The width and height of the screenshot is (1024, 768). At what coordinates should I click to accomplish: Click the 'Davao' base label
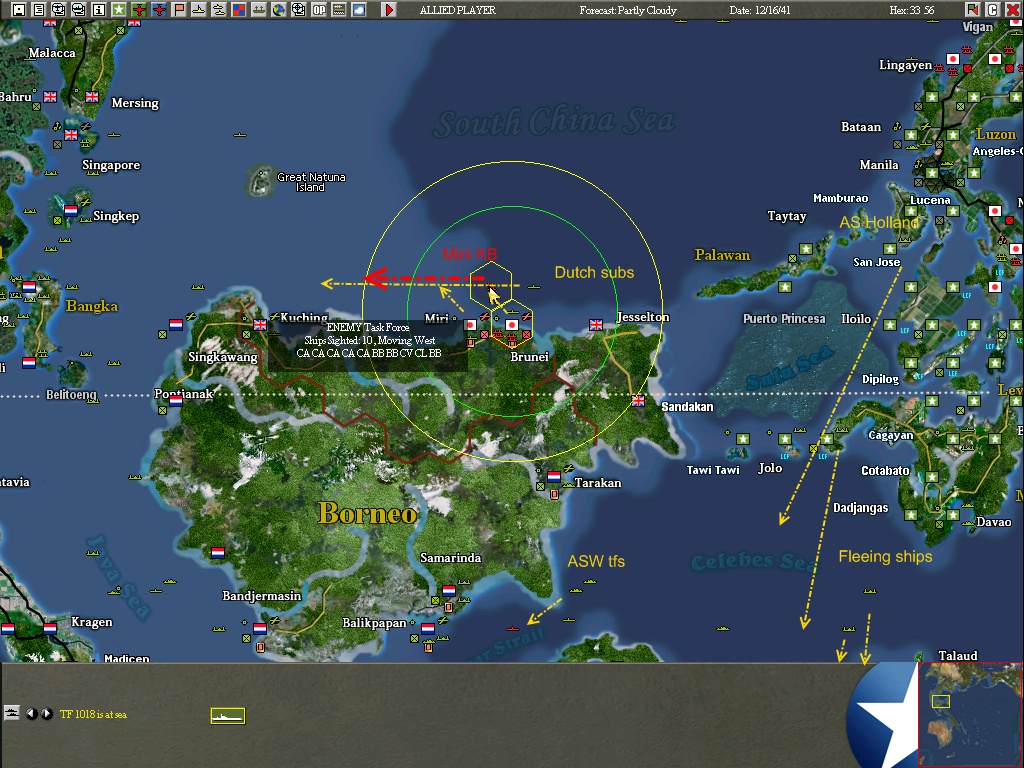click(994, 522)
